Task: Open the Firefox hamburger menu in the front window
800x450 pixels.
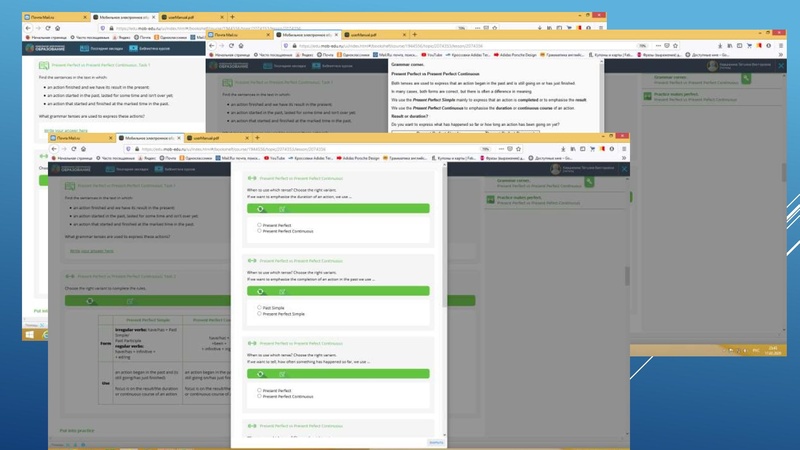Action: point(624,148)
